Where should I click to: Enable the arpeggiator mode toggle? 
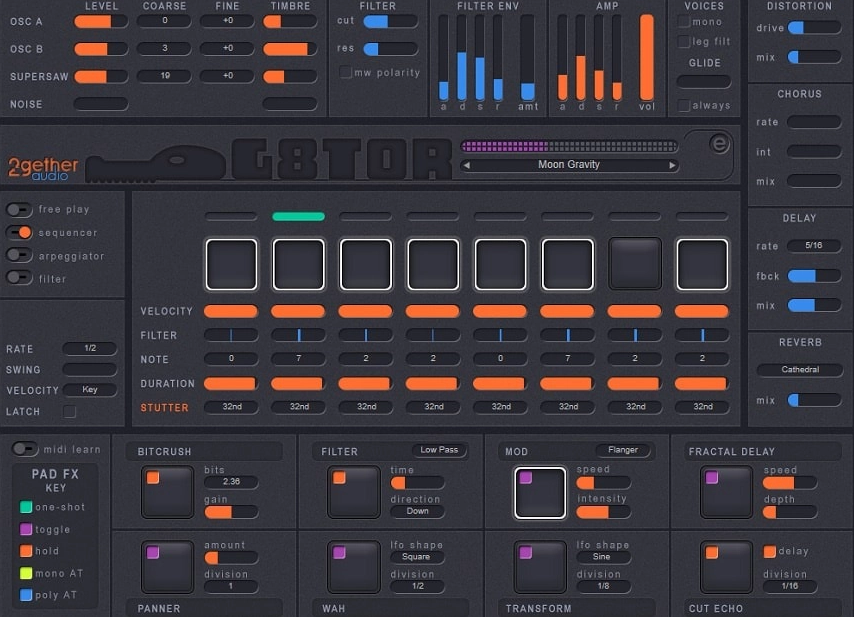tap(20, 255)
